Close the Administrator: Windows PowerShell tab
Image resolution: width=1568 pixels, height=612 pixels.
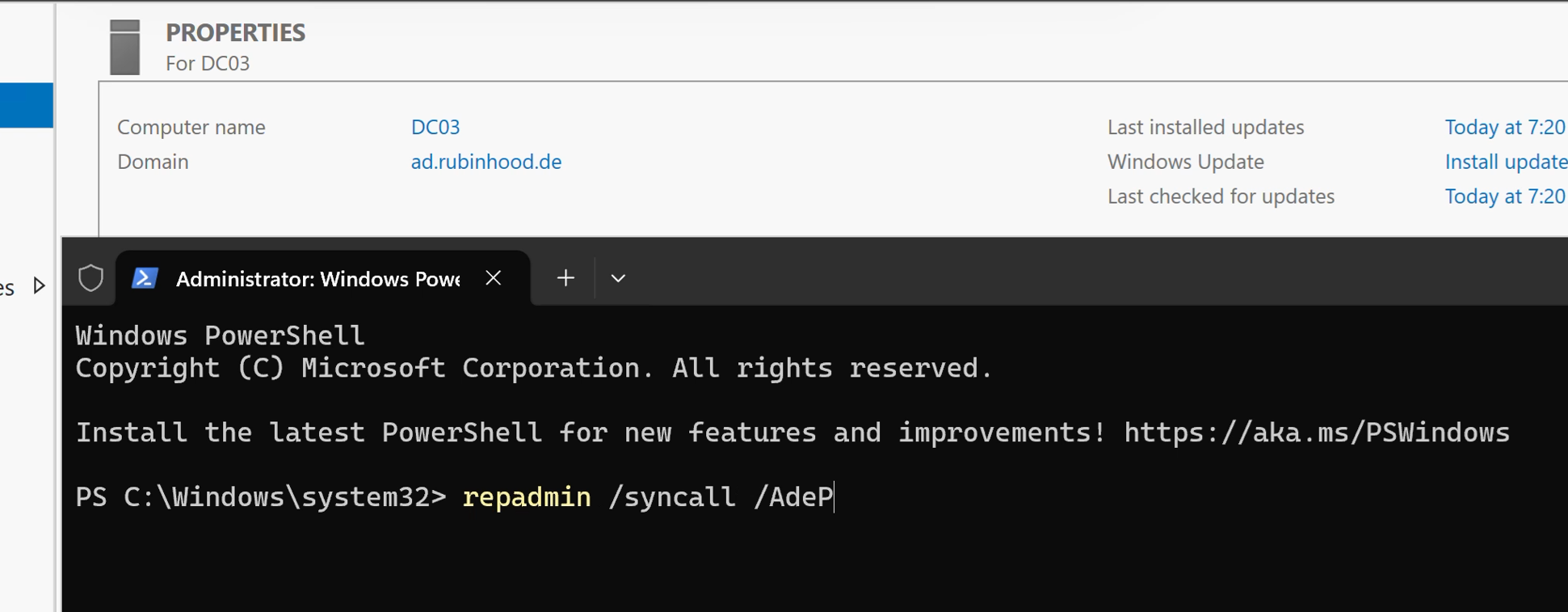494,278
